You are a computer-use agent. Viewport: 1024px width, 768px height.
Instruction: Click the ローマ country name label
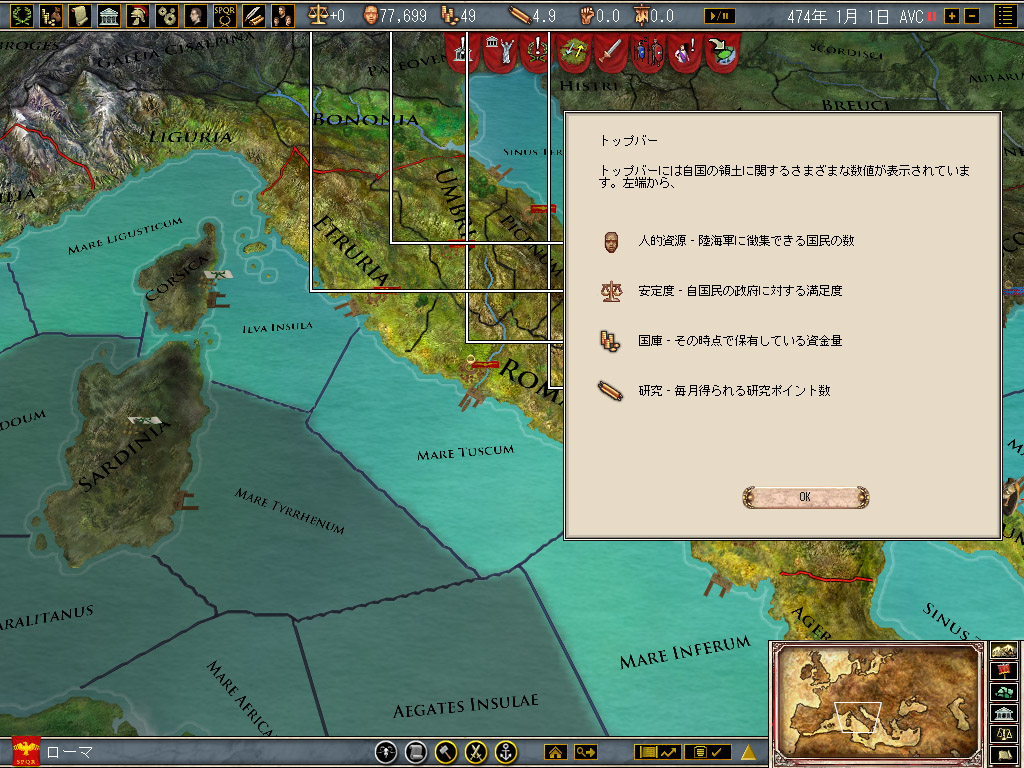pos(71,752)
